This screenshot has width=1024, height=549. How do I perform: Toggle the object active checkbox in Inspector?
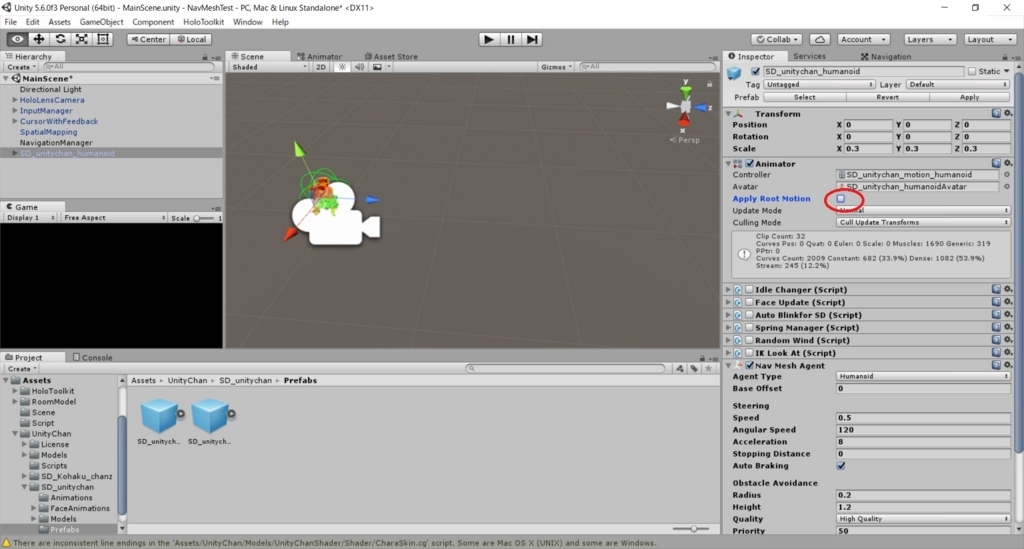(755, 71)
